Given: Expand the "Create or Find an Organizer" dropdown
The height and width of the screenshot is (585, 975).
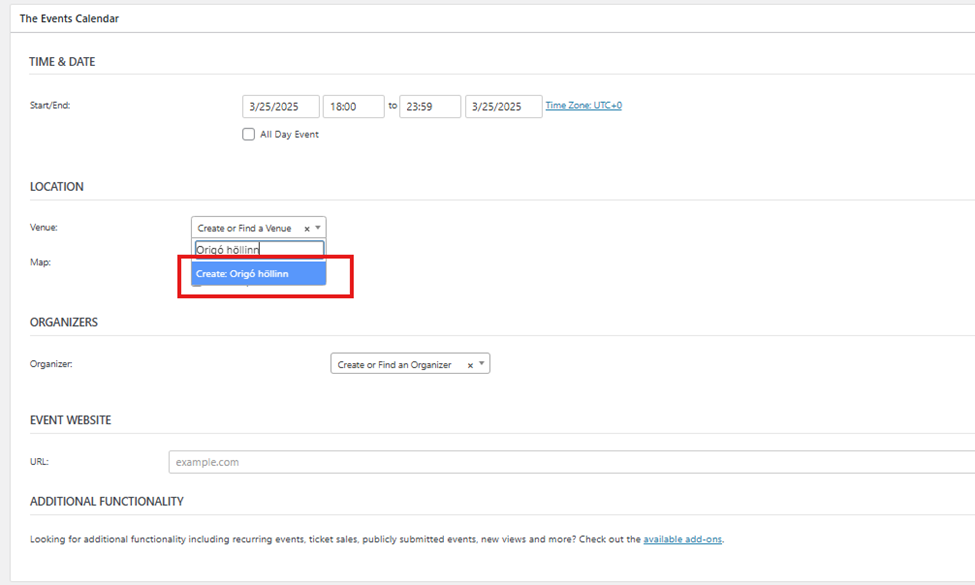Looking at the screenshot, I should click(394, 365).
